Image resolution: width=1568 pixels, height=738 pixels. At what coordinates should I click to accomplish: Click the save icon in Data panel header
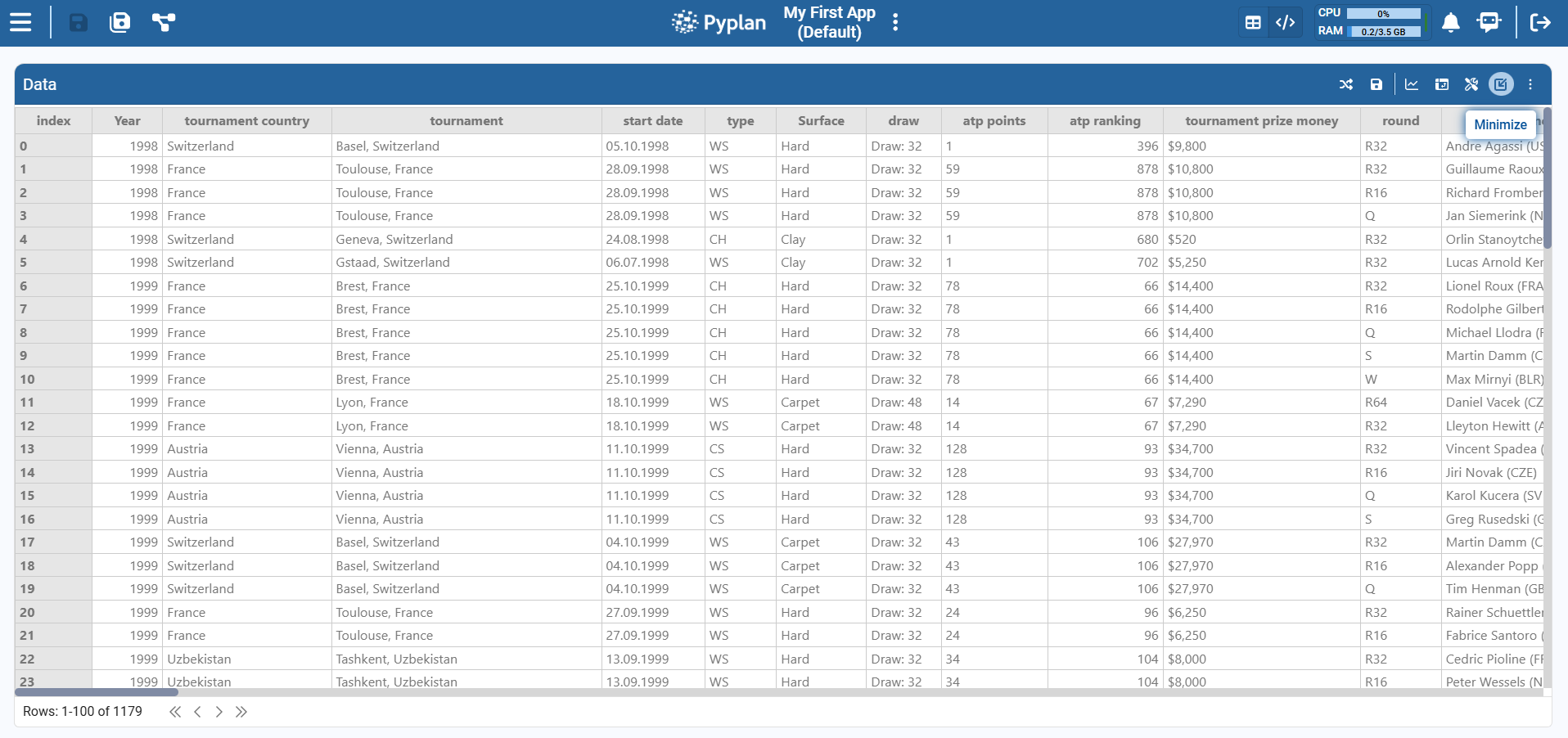(1377, 84)
